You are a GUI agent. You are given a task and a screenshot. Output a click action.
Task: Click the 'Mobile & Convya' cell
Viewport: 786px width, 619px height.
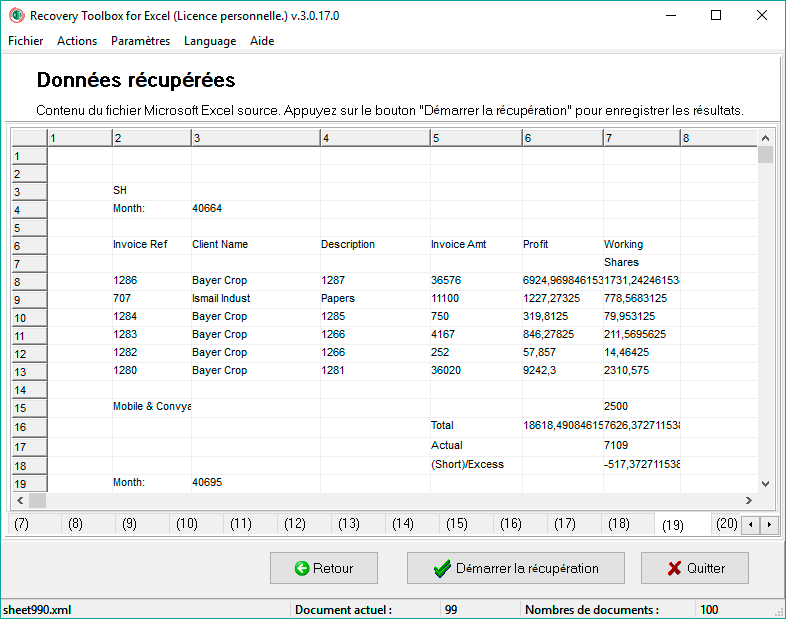(152, 406)
